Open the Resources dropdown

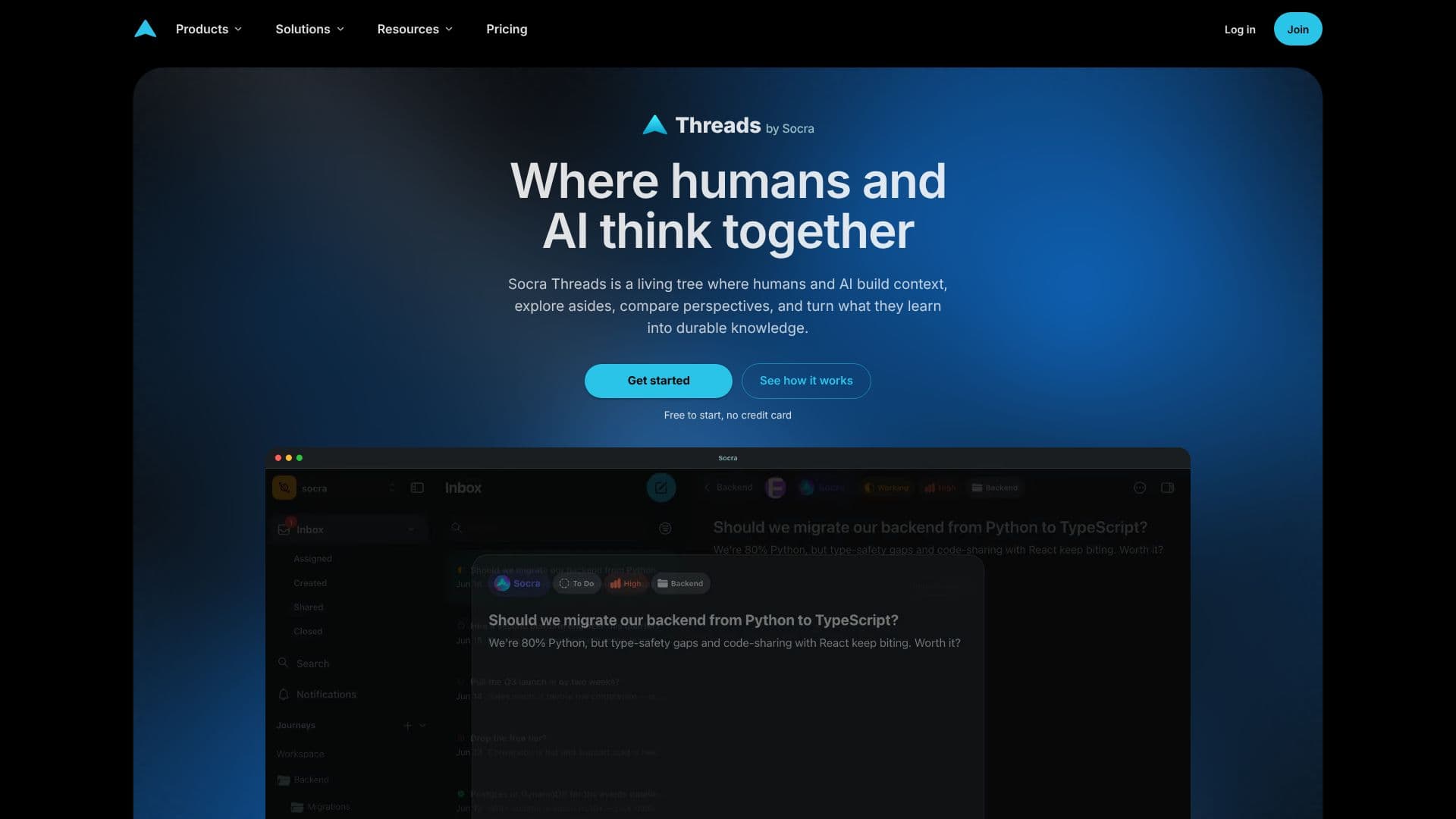pyautogui.click(x=415, y=29)
